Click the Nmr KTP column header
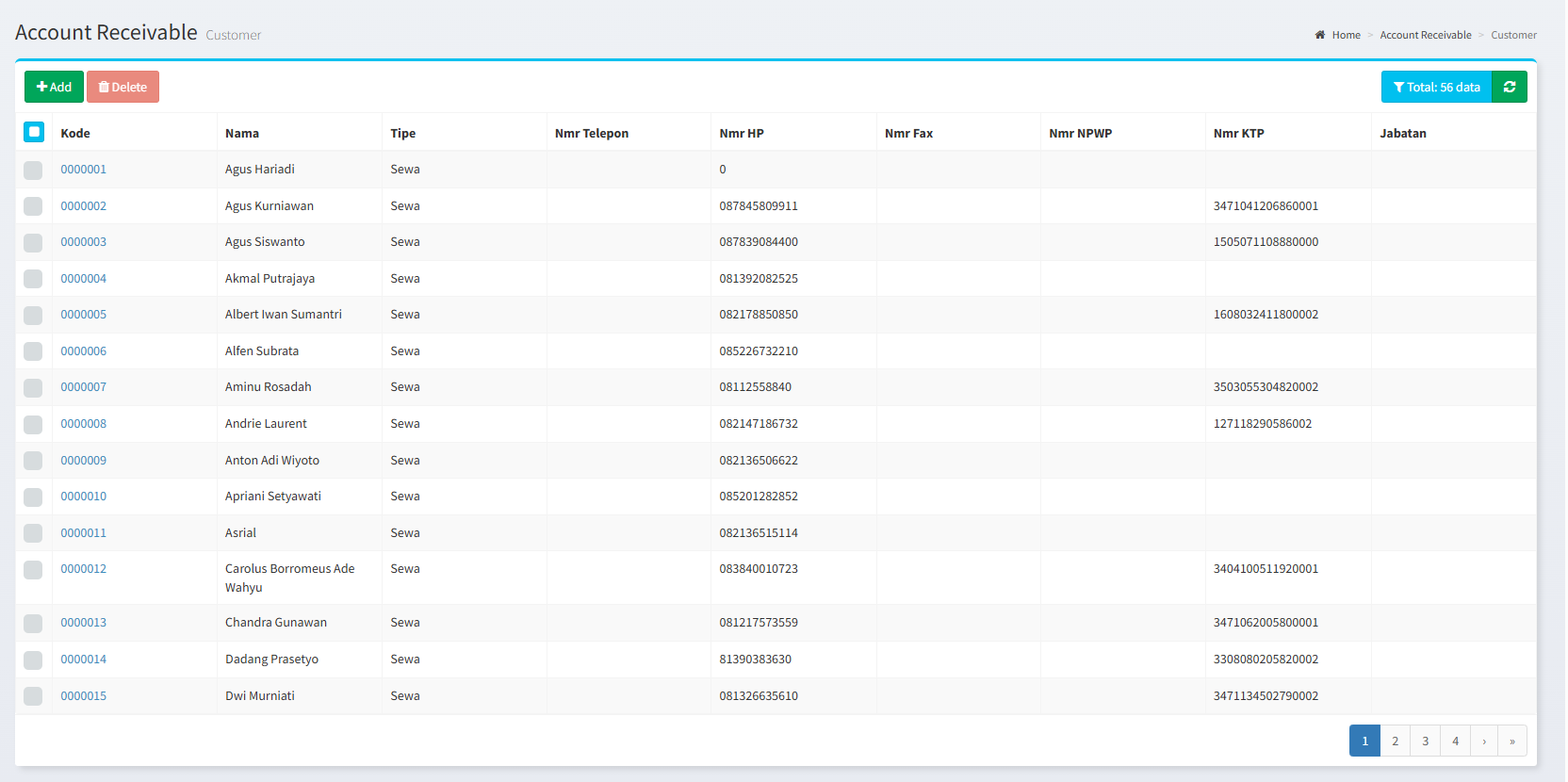This screenshot has width=1568, height=782. (1238, 133)
